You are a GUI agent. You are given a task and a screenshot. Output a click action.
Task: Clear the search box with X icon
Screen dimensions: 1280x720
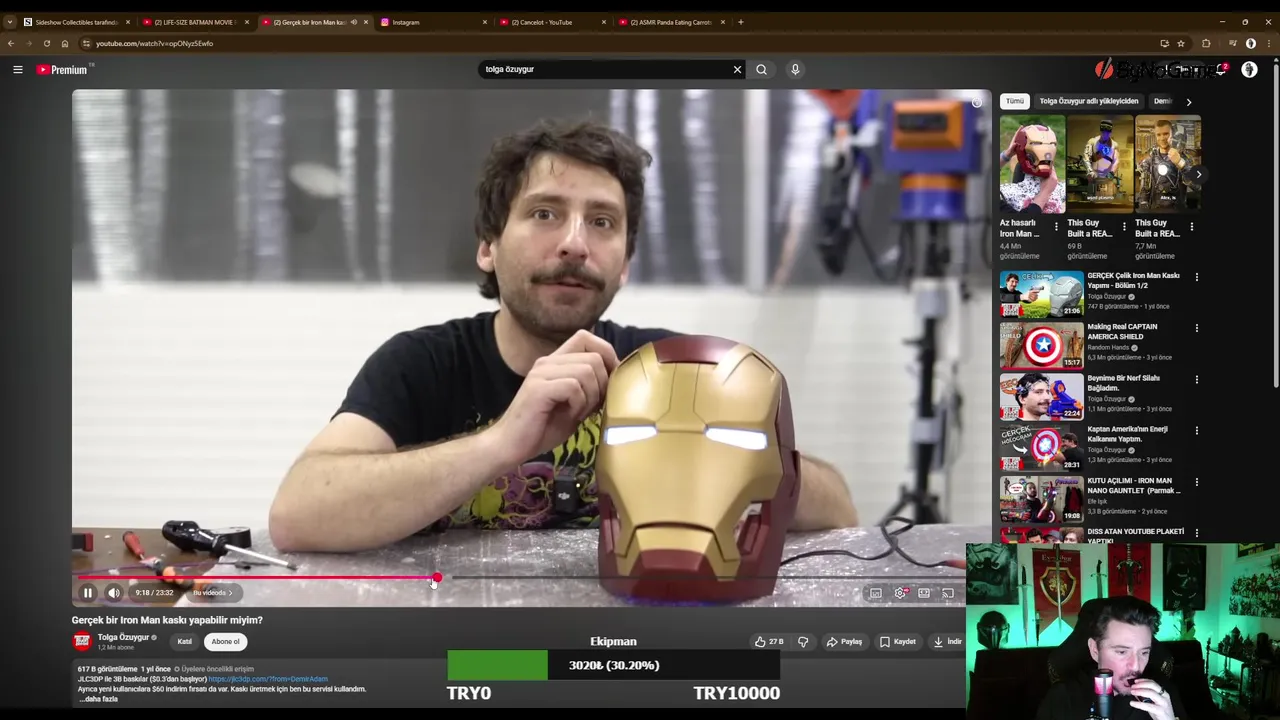click(x=737, y=69)
